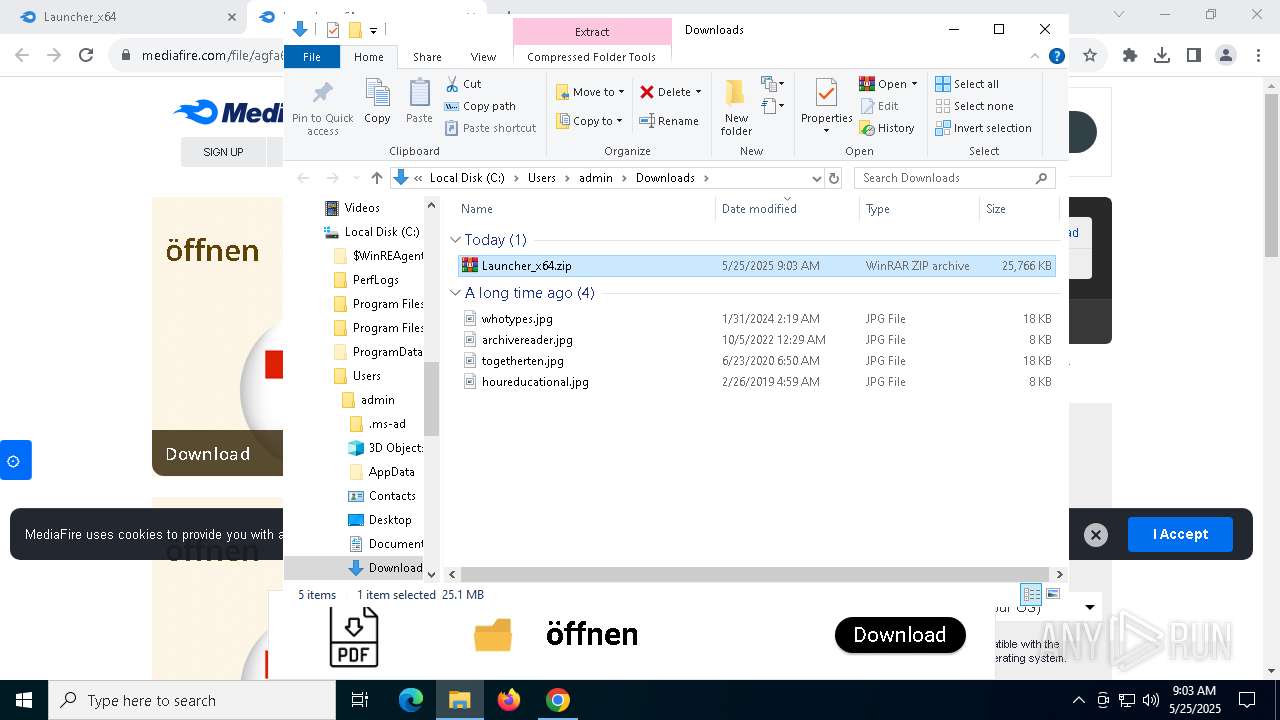Click Copy path in Clipboard group
Viewport: 1280px width, 720px height.
[x=480, y=106]
